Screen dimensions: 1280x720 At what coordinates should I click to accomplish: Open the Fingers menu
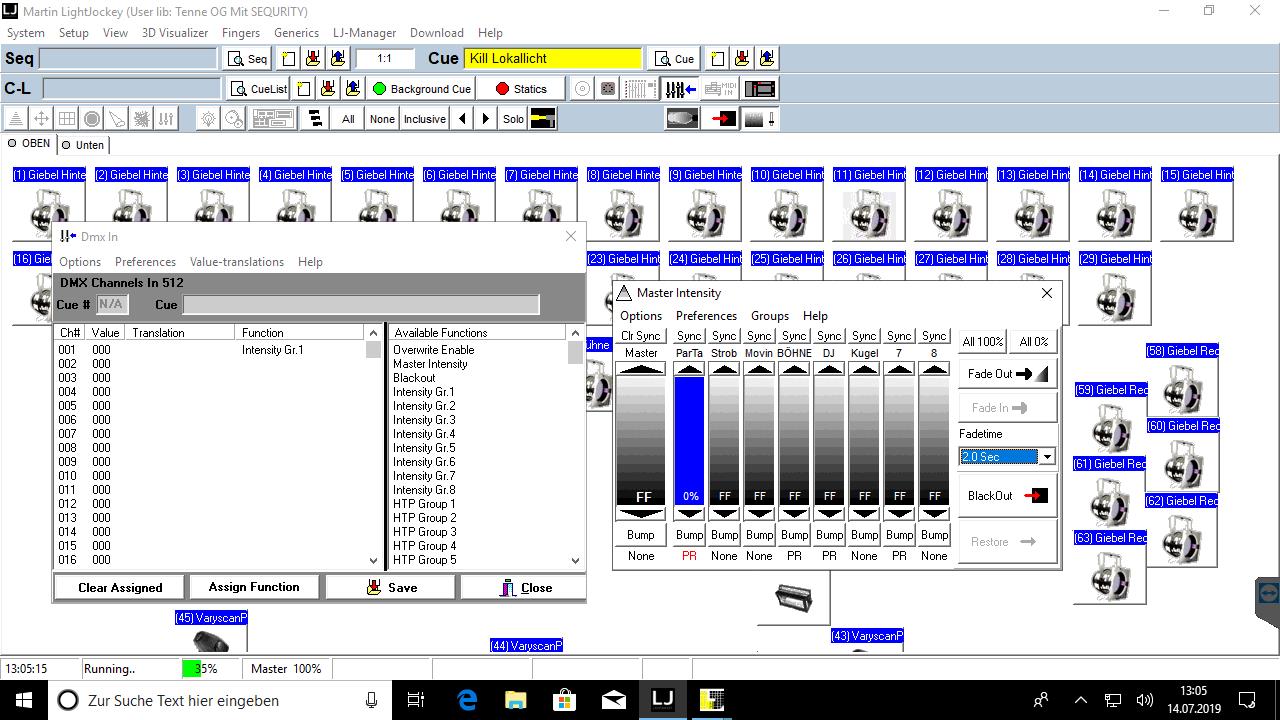pos(241,33)
